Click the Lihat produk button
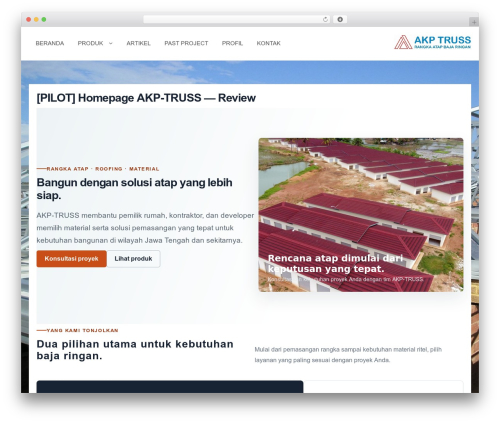The height and width of the screenshot is (423, 500). coord(133,259)
